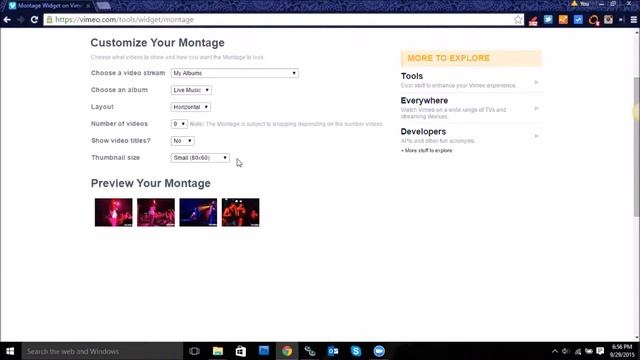This screenshot has height=360, width=640.
Task: Expand the Tools section arrow
Action: point(536,82)
